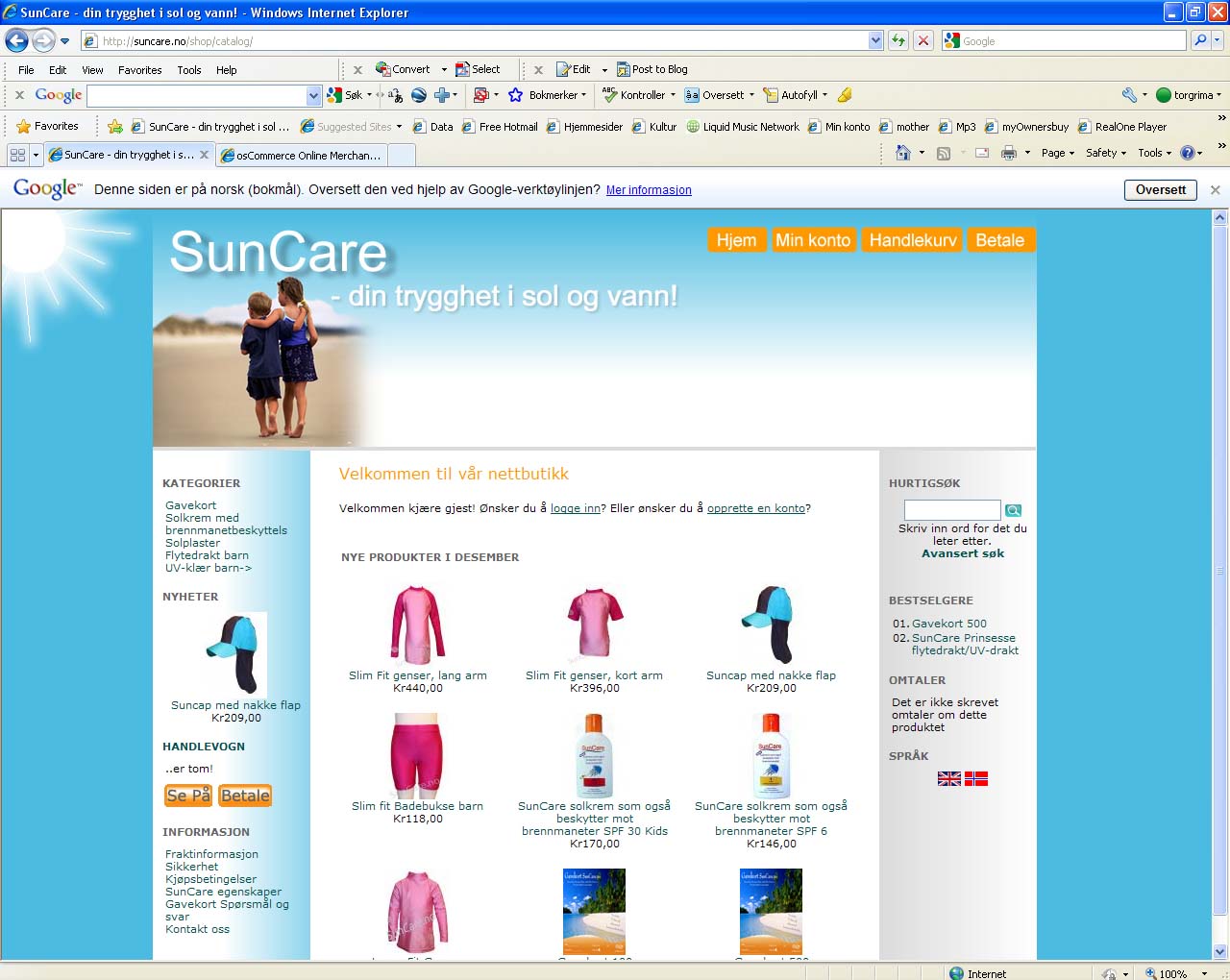
Task: Click the Print icon in the command bar
Action: pos(1008,153)
